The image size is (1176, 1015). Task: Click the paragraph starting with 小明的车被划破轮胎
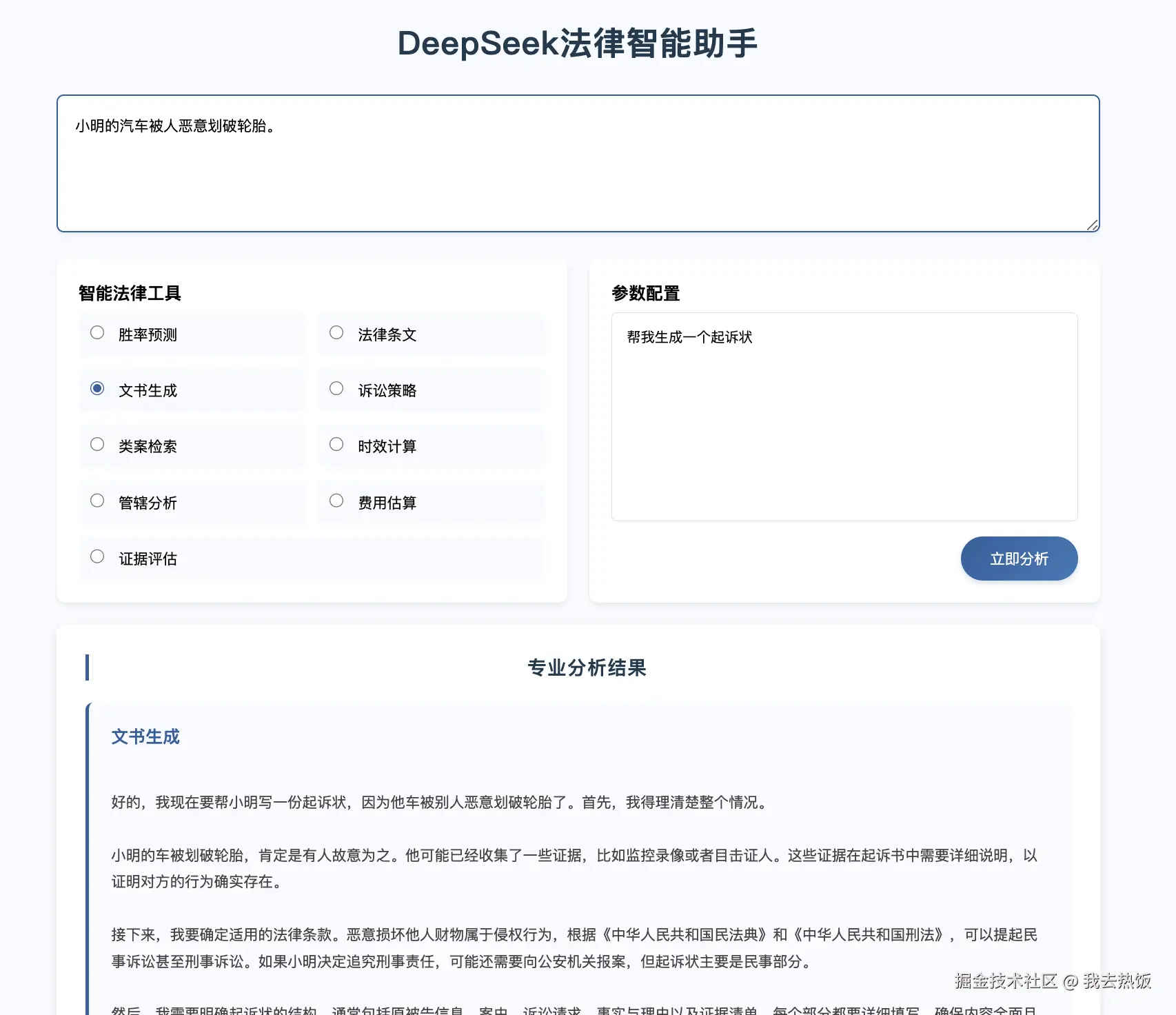(574, 868)
